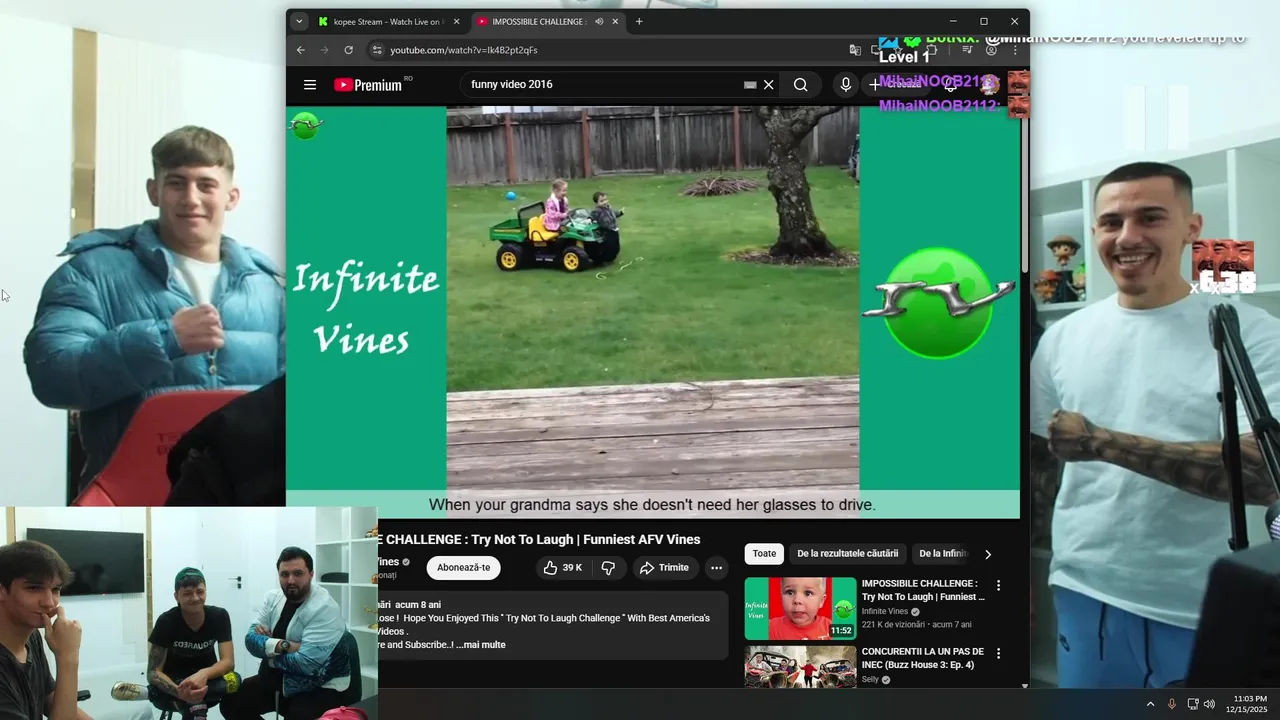Open the Selly channel link
Image resolution: width=1280 pixels, height=720 pixels.
[870, 679]
